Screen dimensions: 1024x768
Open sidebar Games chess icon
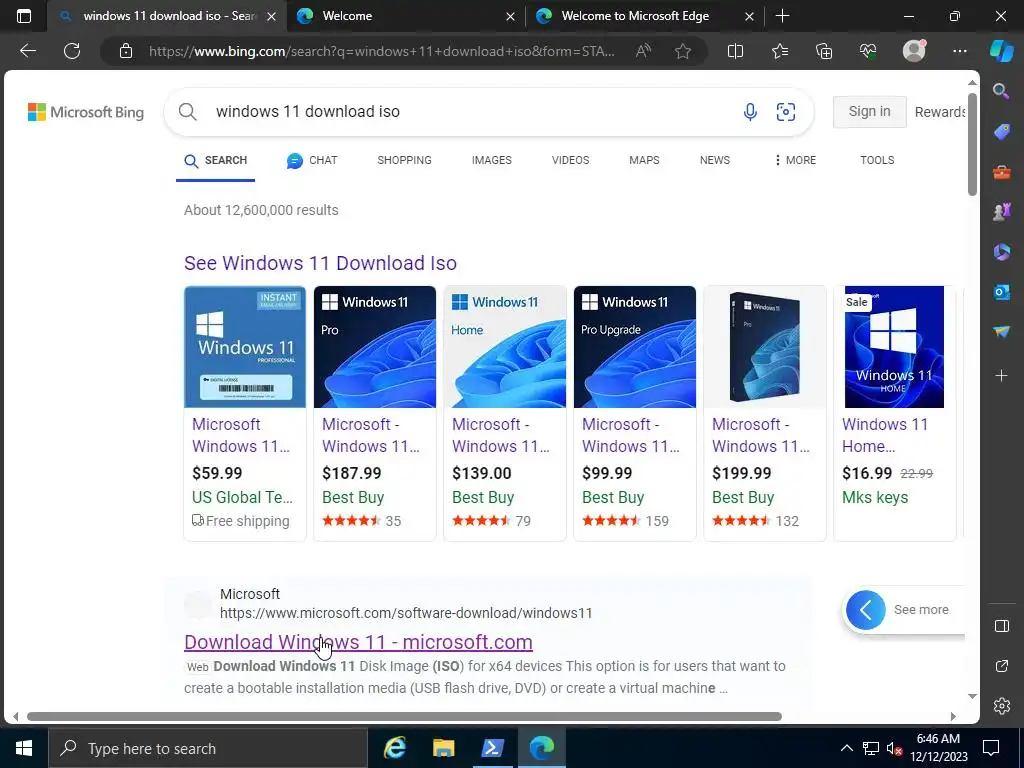(1002, 212)
